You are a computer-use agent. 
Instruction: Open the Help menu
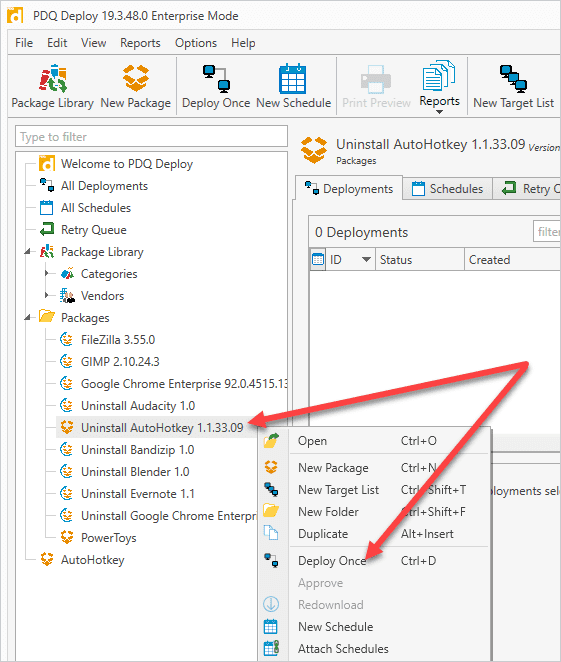tap(243, 43)
